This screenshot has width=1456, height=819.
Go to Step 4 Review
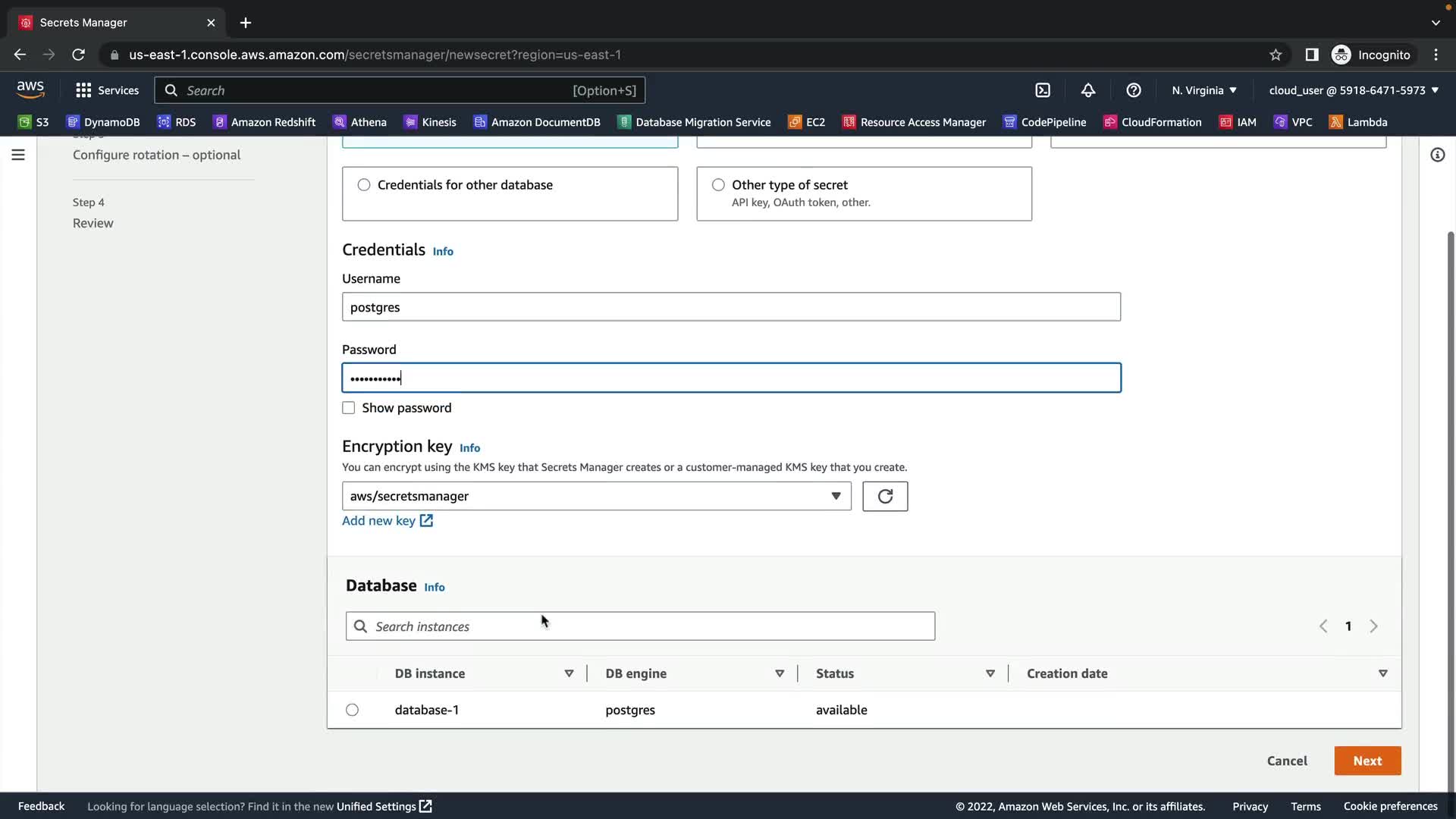(x=93, y=223)
